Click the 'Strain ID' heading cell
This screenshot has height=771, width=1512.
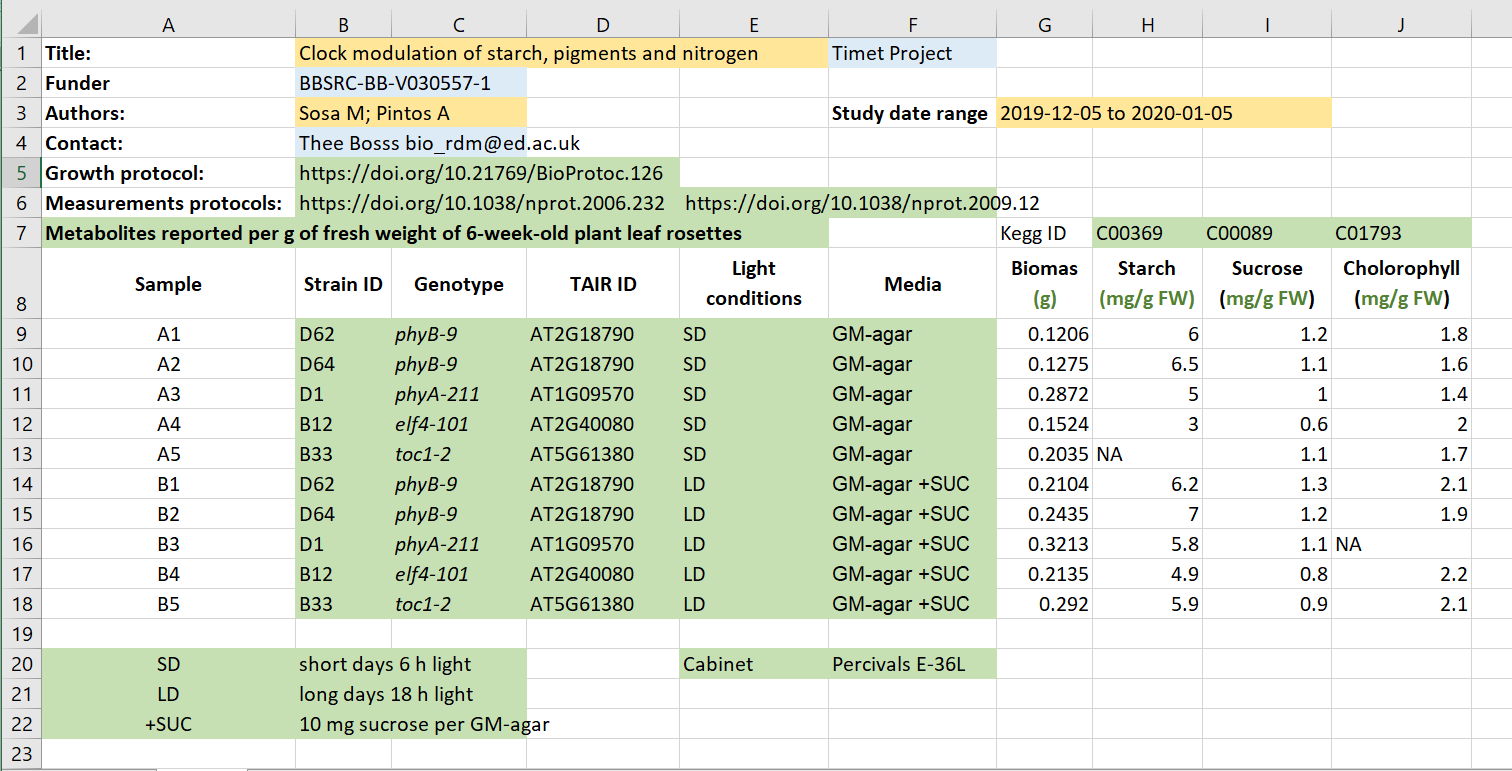point(343,284)
